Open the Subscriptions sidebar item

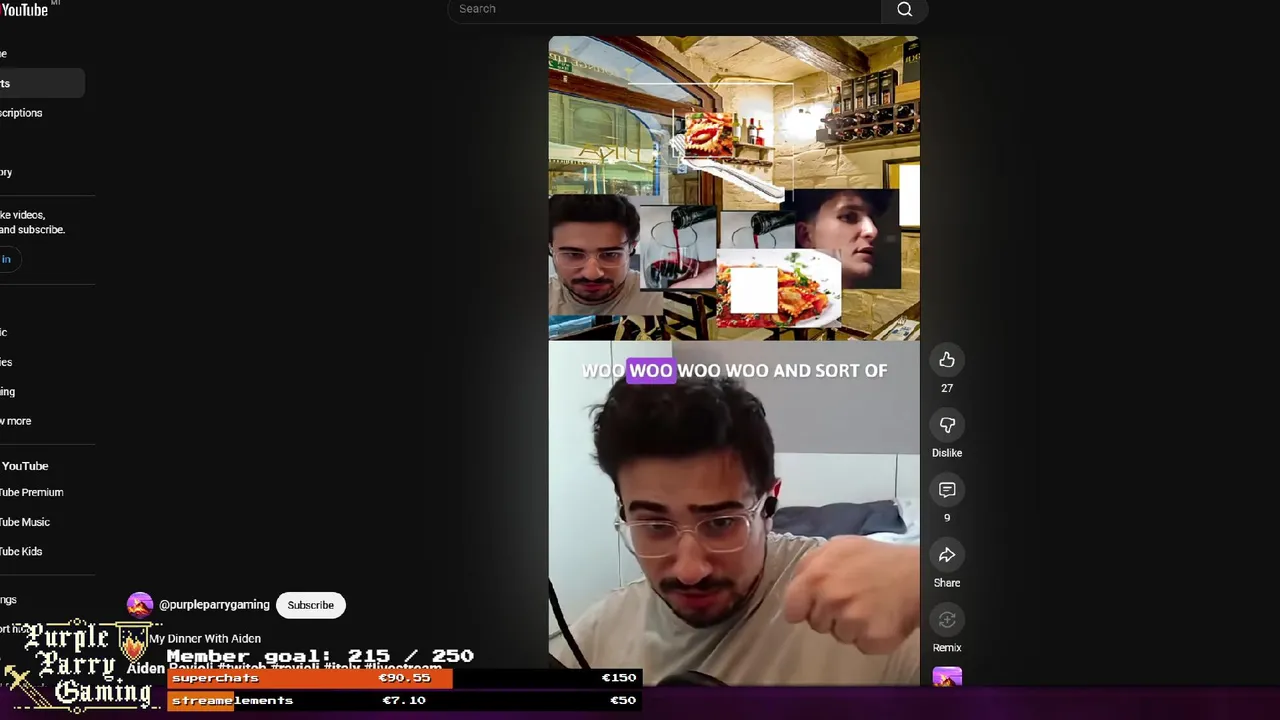pyautogui.click(x=21, y=113)
